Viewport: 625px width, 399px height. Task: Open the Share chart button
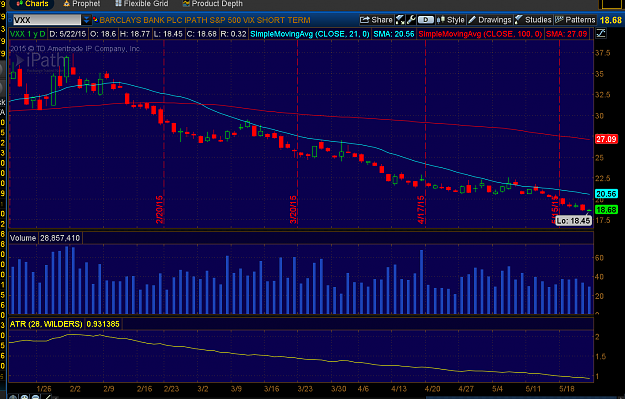pos(376,20)
